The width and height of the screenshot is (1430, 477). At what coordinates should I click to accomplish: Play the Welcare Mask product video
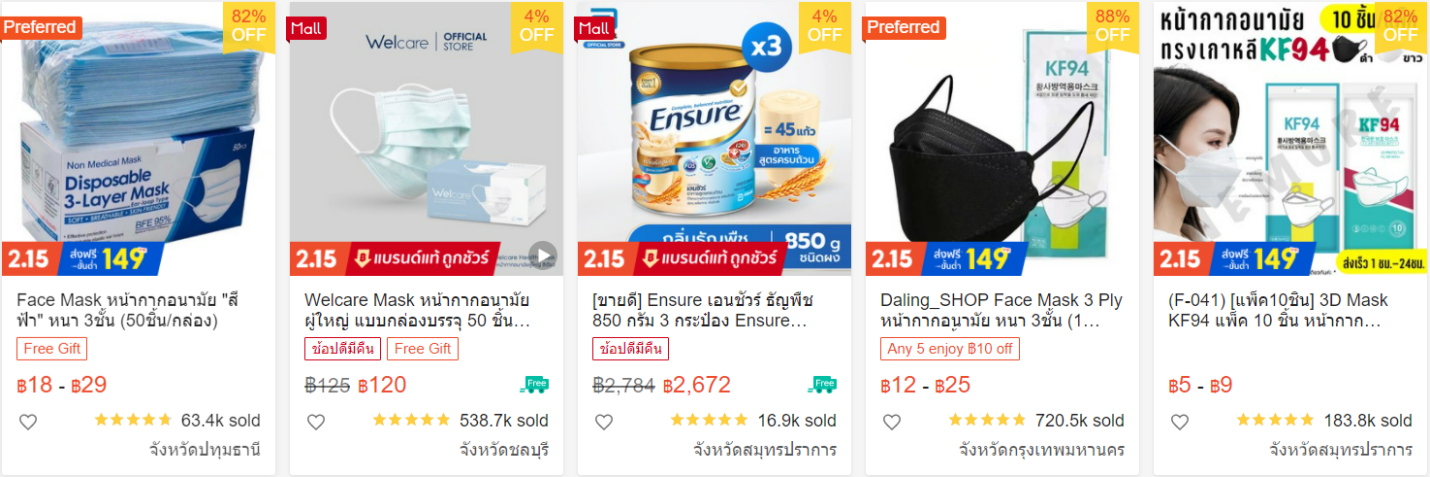pos(542,256)
